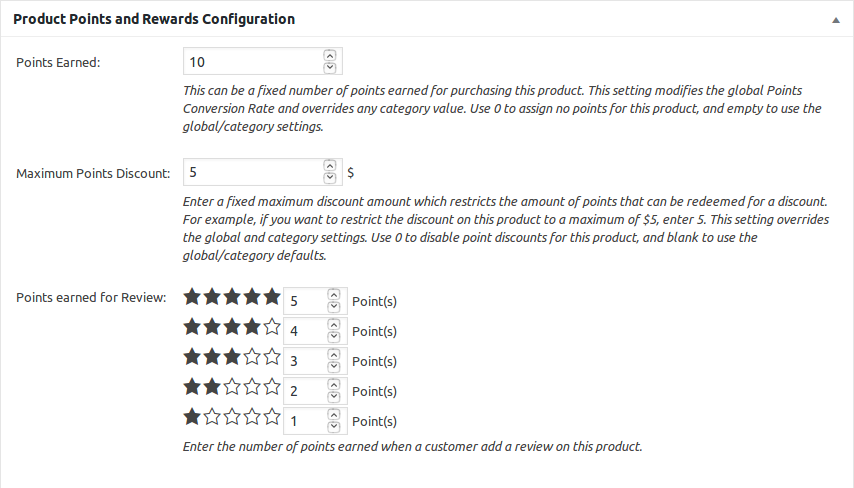Click the four-star review points field
This screenshot has width=854, height=488.
click(x=304, y=331)
